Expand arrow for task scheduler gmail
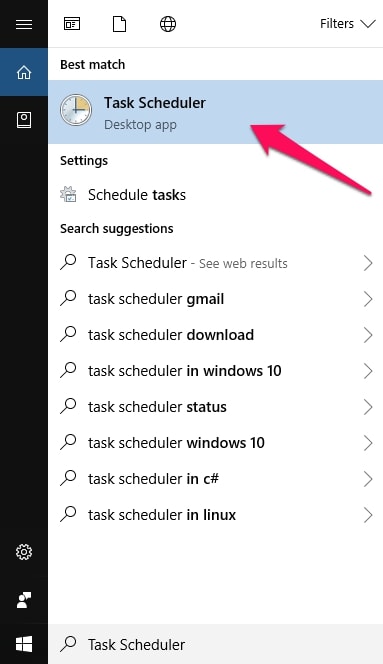This screenshot has width=383, height=664. coord(368,299)
